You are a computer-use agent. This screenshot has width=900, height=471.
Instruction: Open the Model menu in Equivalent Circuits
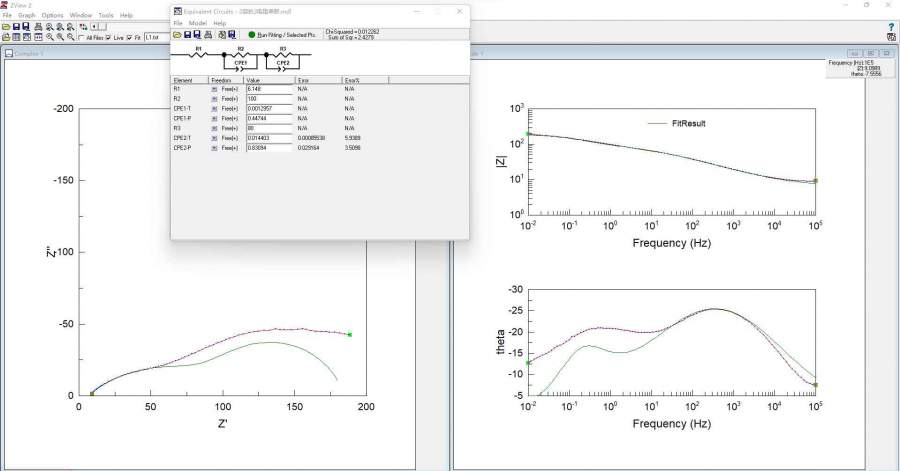[197, 23]
